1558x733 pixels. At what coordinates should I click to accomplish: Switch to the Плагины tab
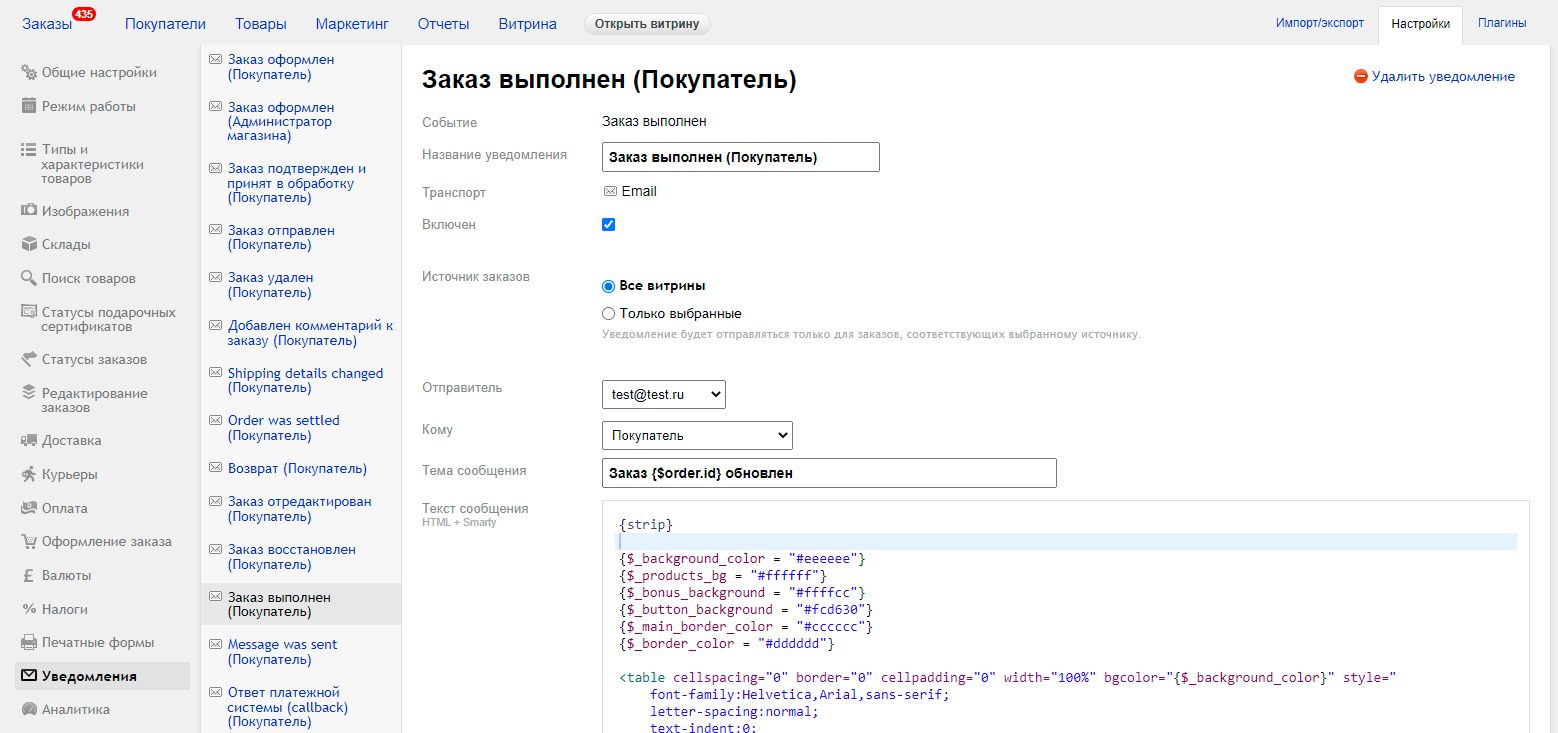coord(1502,23)
